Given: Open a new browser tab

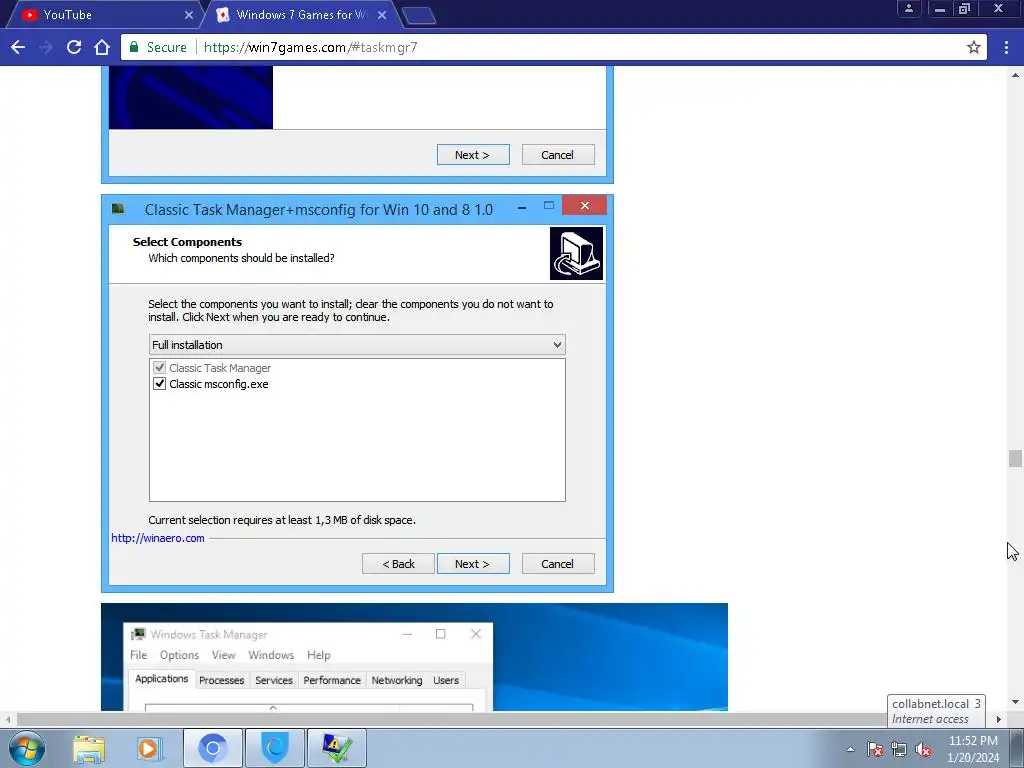Looking at the screenshot, I should [419, 16].
